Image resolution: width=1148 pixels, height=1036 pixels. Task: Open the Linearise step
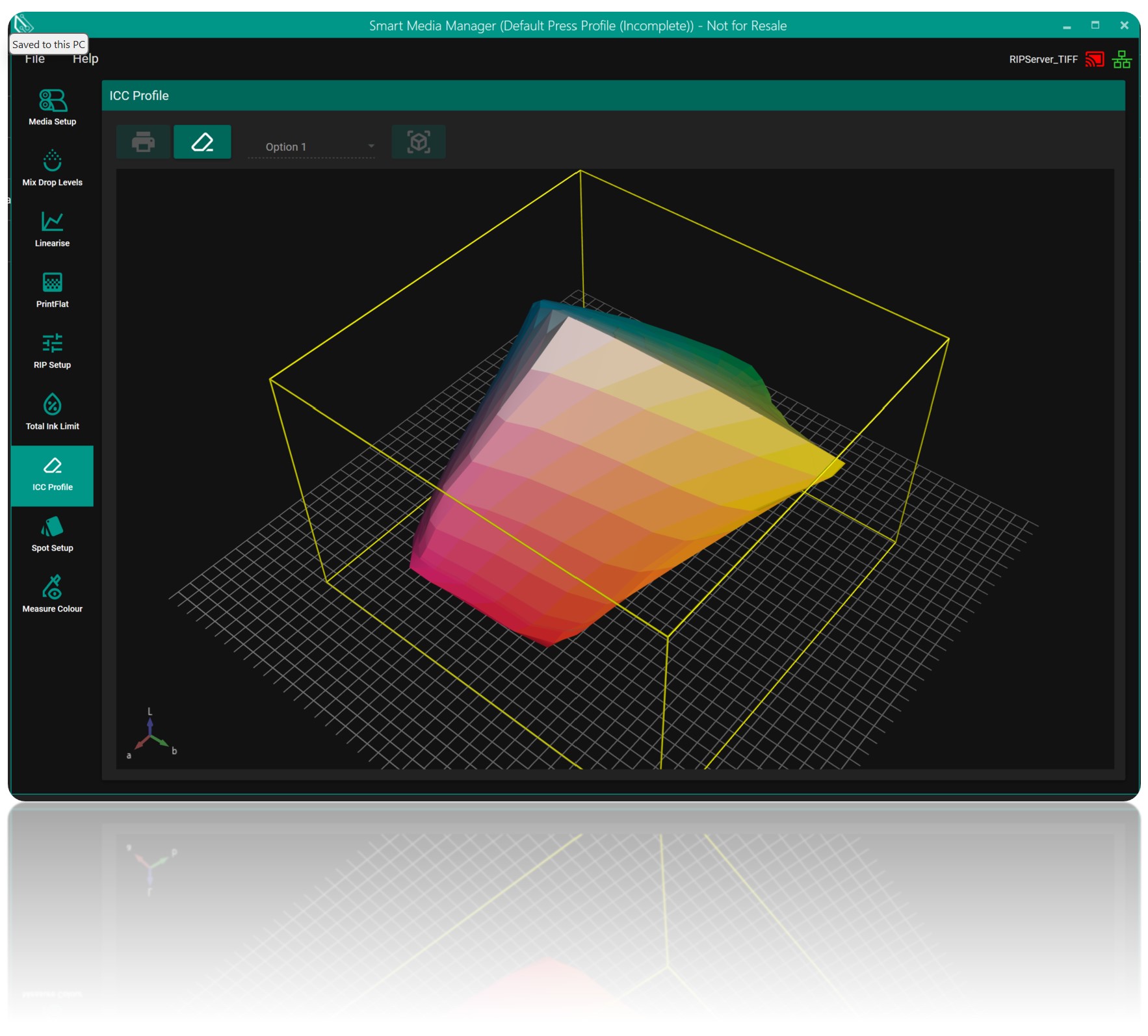[x=52, y=229]
